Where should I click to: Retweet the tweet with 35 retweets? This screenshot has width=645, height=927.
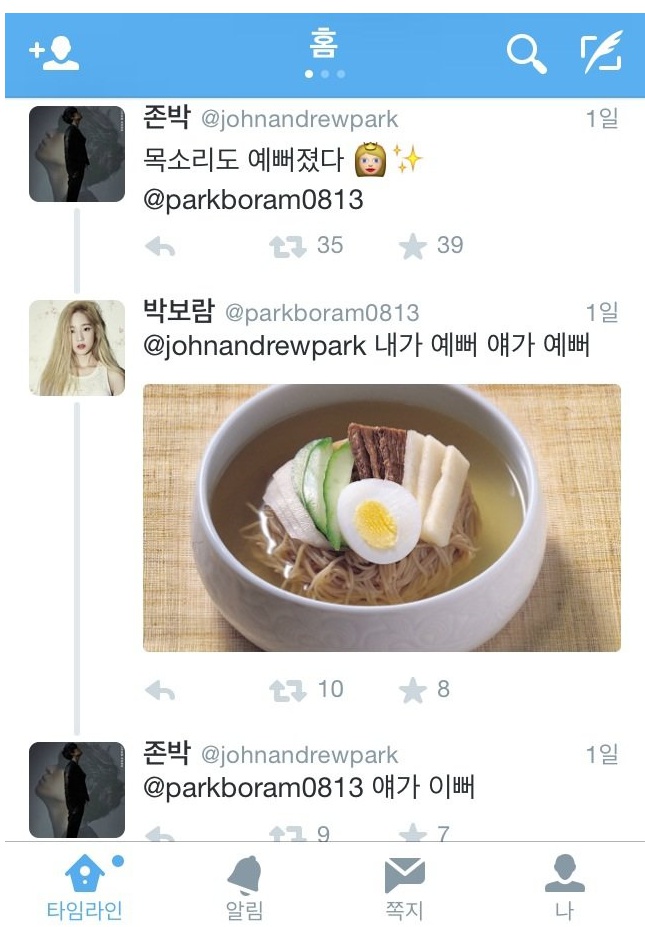point(288,246)
